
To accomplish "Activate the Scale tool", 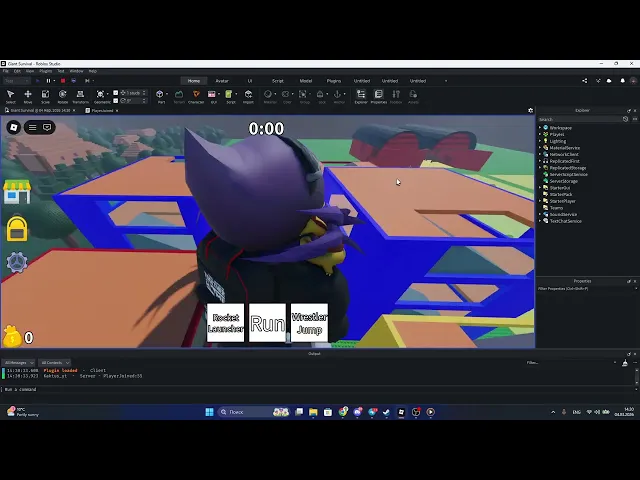I will [x=45, y=96].
